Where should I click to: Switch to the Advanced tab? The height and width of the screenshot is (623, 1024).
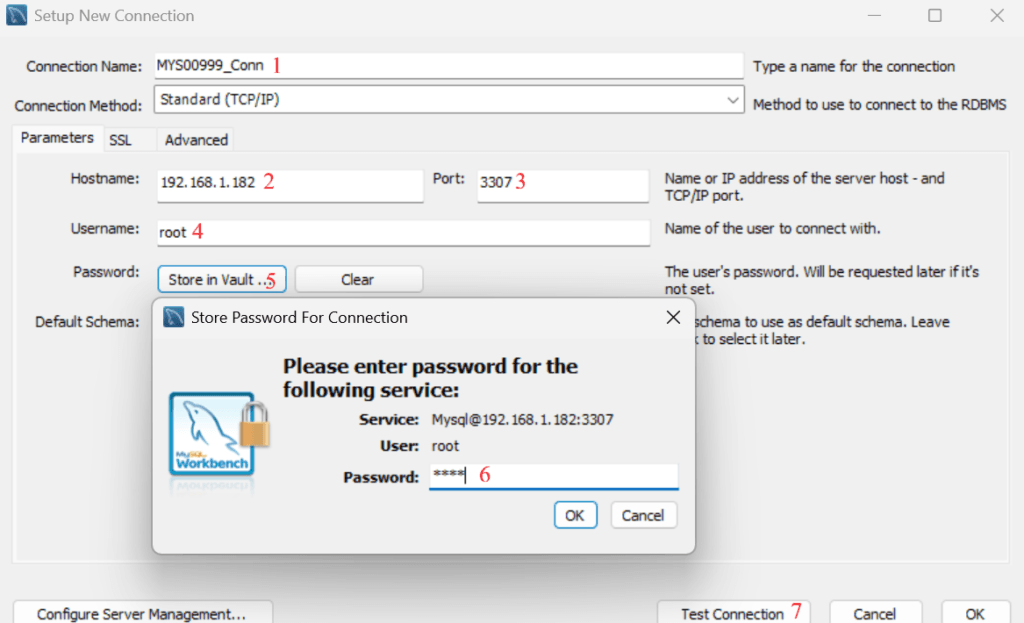point(195,140)
